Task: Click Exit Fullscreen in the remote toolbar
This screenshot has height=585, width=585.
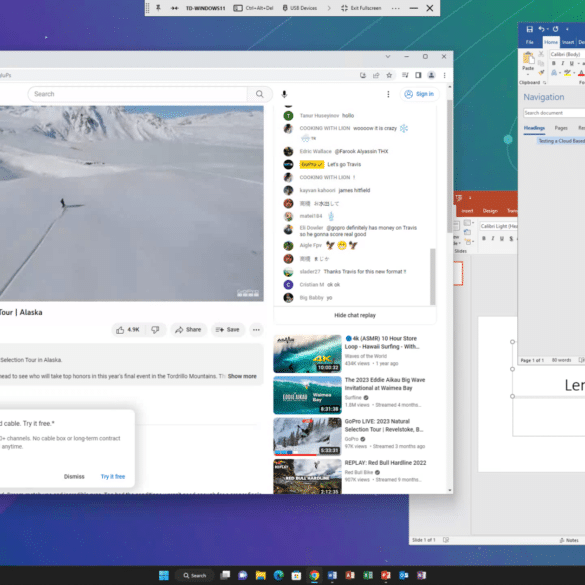Action: (x=361, y=8)
